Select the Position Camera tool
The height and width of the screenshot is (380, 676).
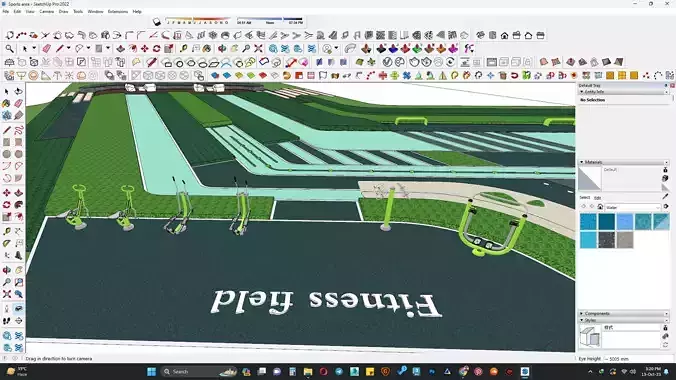tap(6, 309)
